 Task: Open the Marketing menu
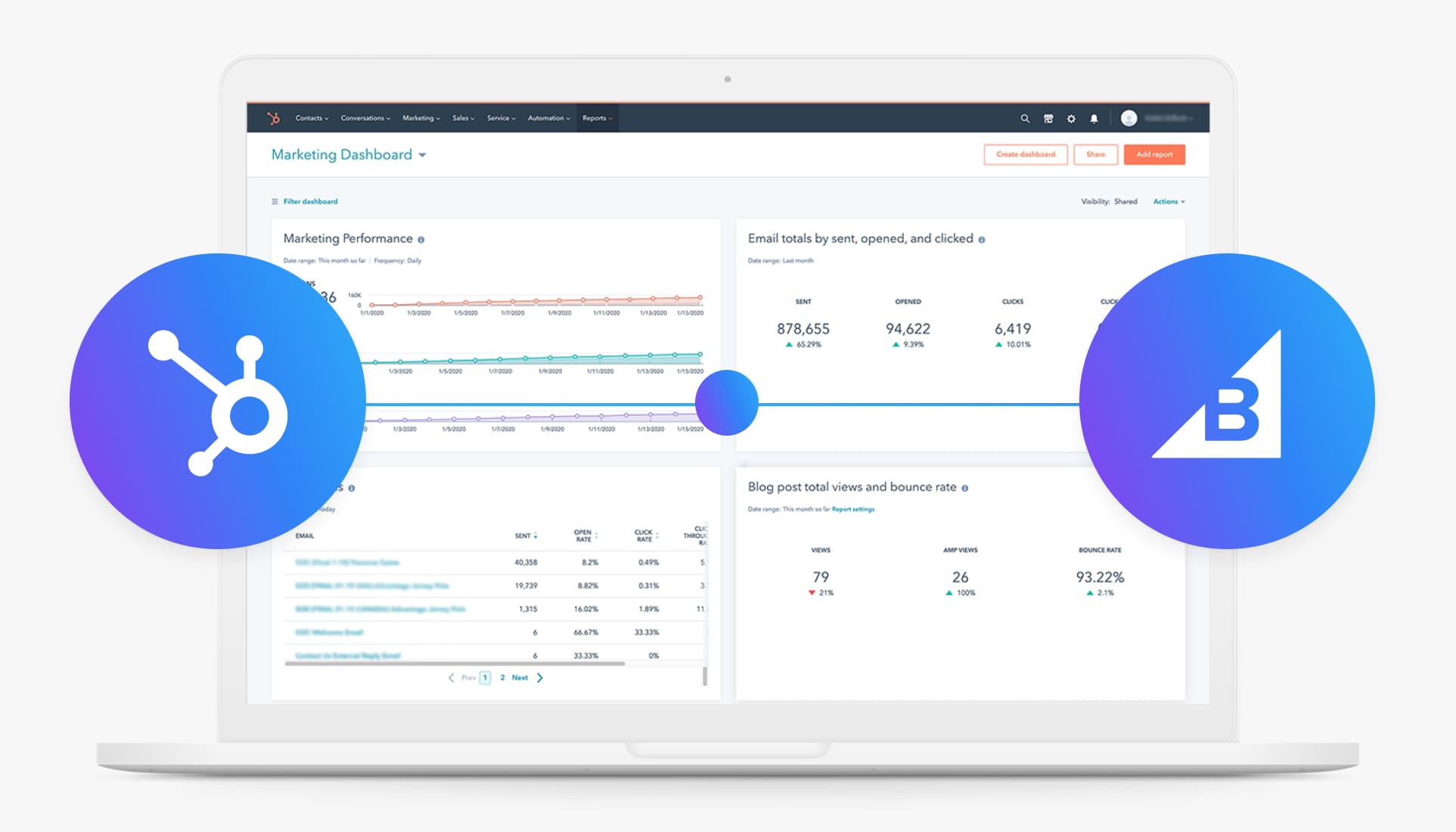[x=421, y=118]
